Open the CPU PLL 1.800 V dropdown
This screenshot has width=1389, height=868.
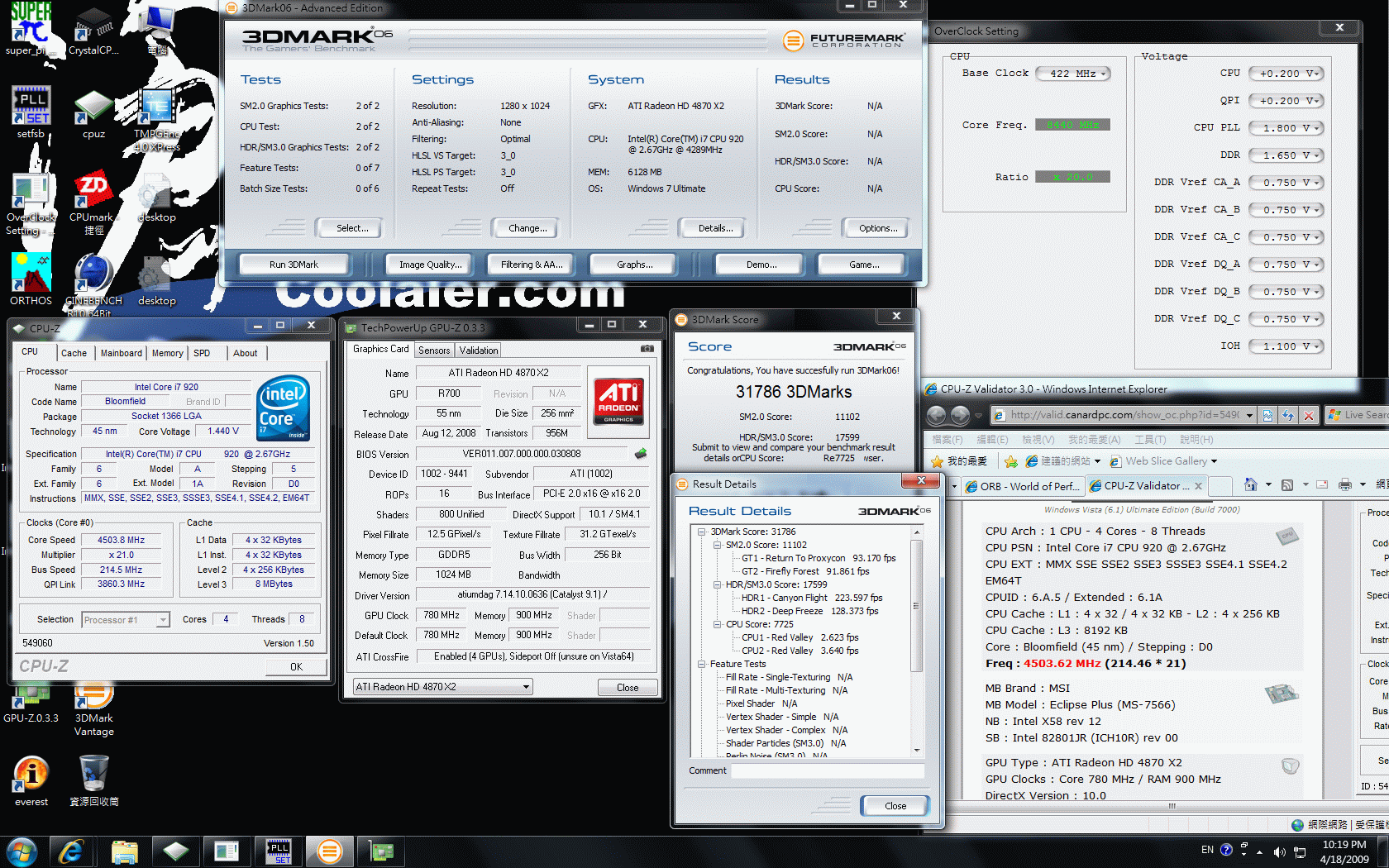tap(1286, 128)
